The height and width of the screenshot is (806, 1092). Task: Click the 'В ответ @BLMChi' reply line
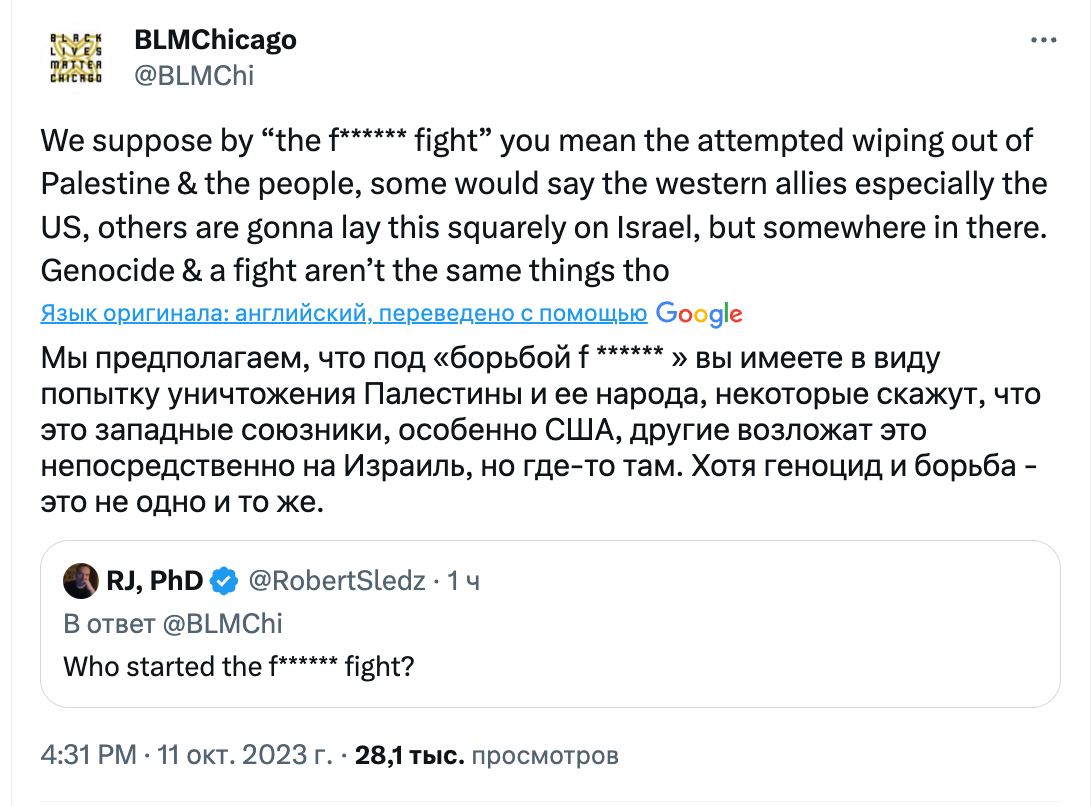(173, 624)
